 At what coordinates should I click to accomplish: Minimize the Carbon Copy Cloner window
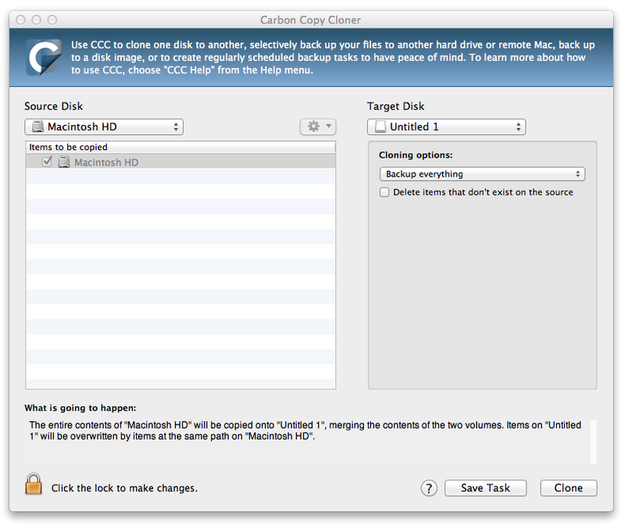coord(36,20)
